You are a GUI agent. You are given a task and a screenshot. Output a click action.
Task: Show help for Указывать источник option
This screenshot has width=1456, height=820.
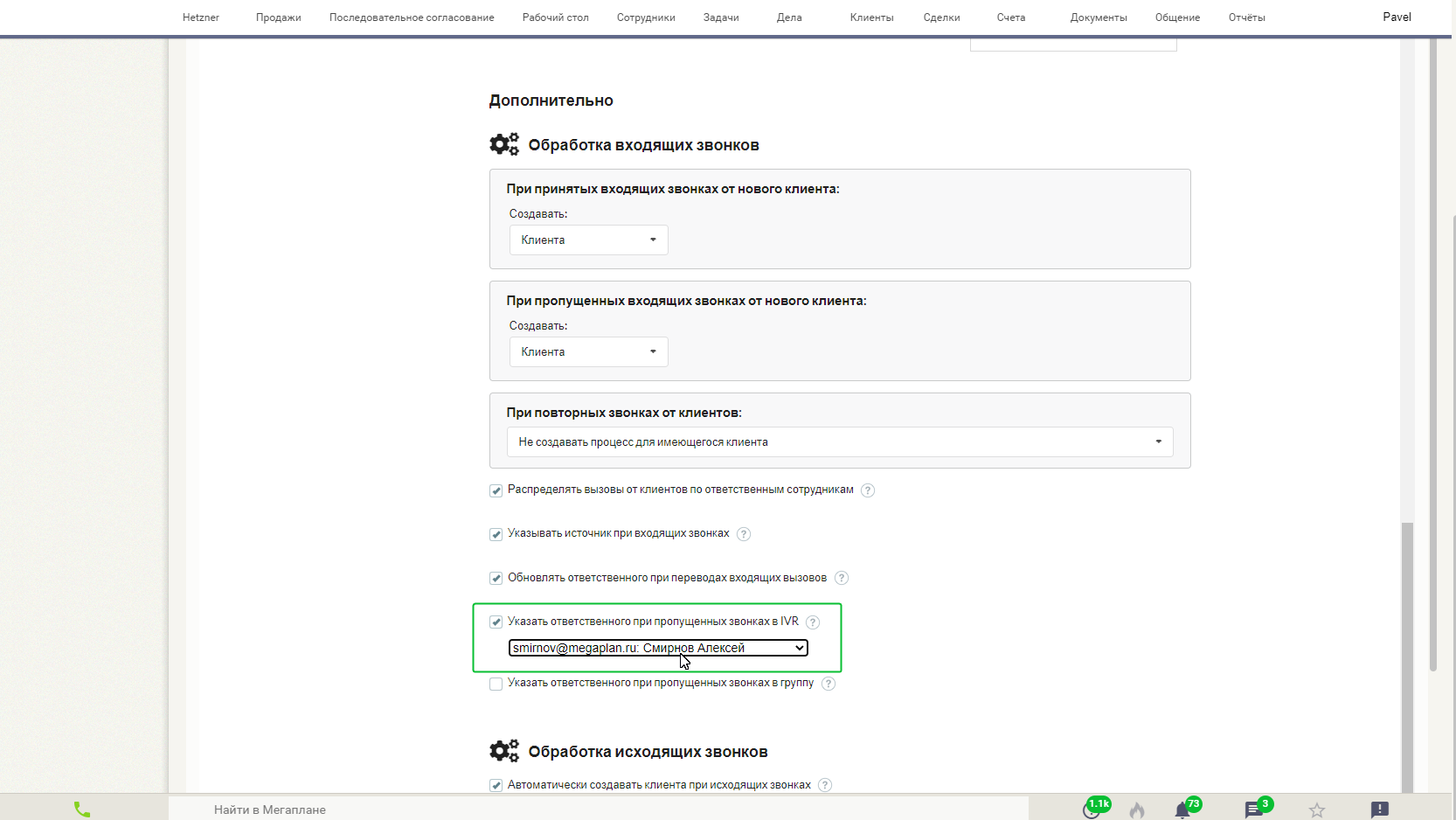click(x=744, y=534)
